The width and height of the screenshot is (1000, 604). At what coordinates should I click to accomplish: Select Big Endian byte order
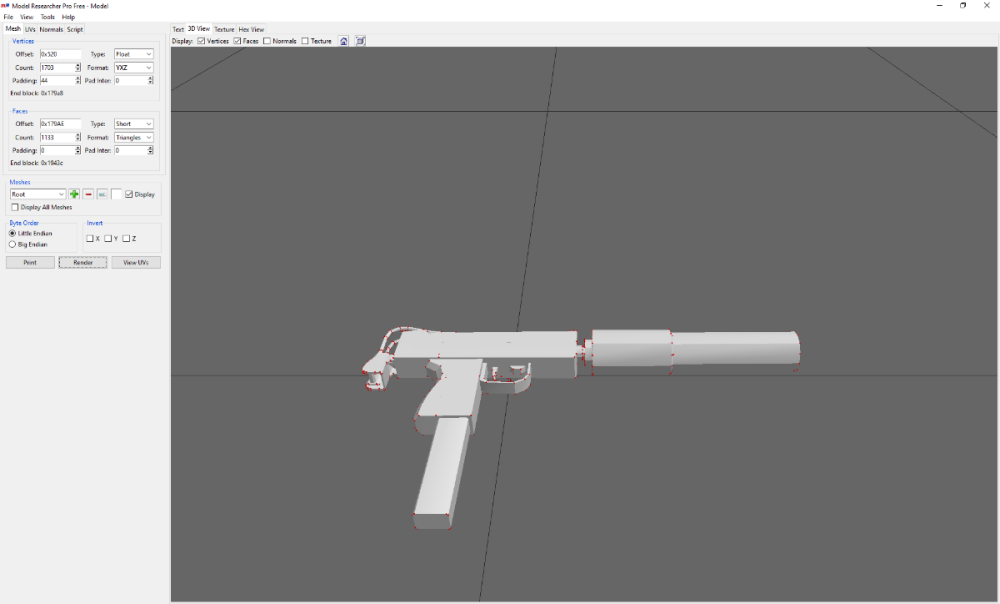(x=13, y=244)
